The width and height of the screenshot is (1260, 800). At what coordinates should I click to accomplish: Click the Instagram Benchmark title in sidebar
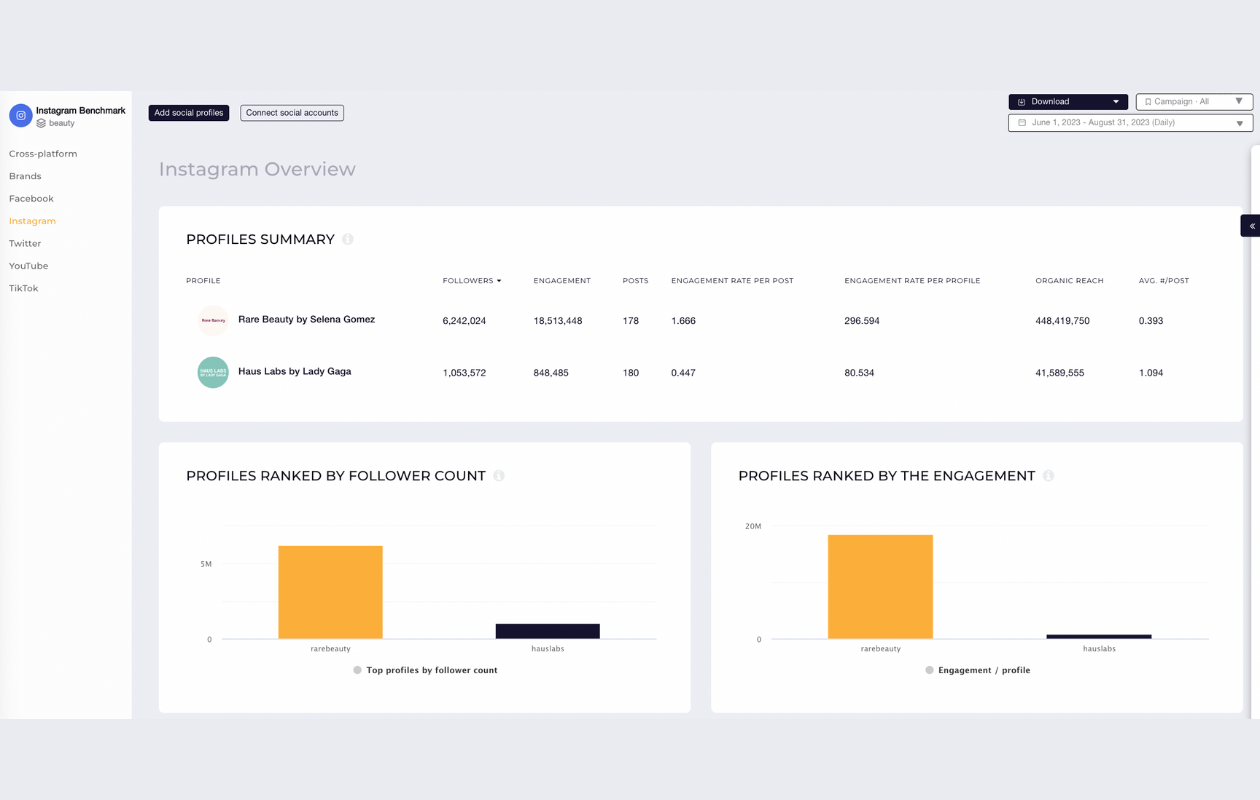[81, 111]
